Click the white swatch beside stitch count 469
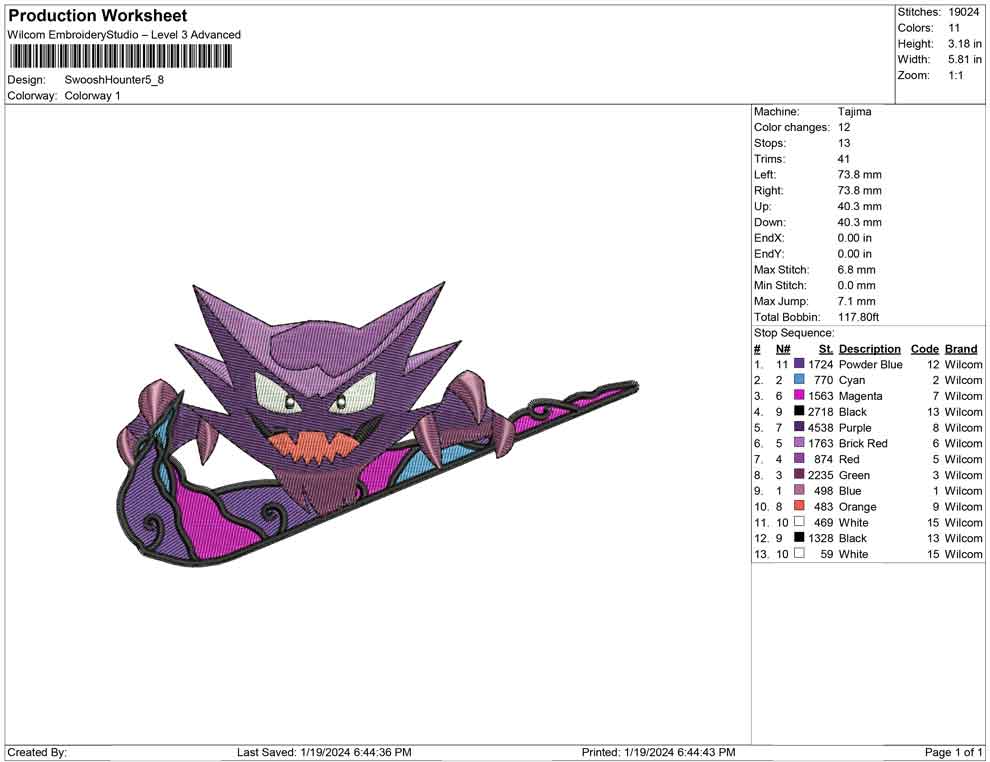Screen dimensions: 990x762 (799, 521)
